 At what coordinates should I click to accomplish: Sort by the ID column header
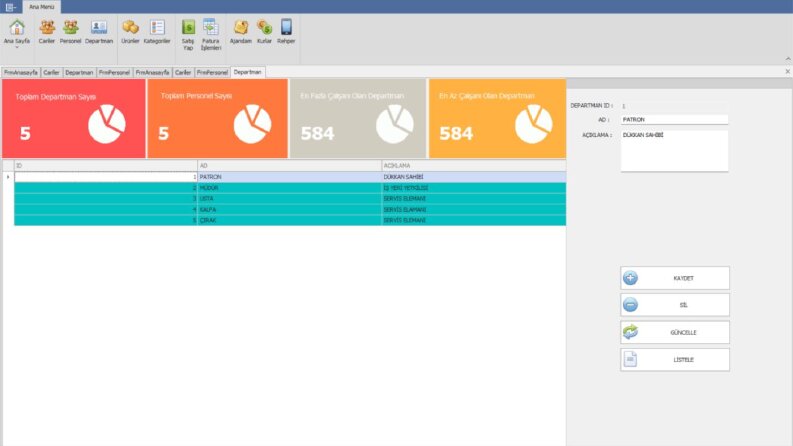[x=106, y=165]
